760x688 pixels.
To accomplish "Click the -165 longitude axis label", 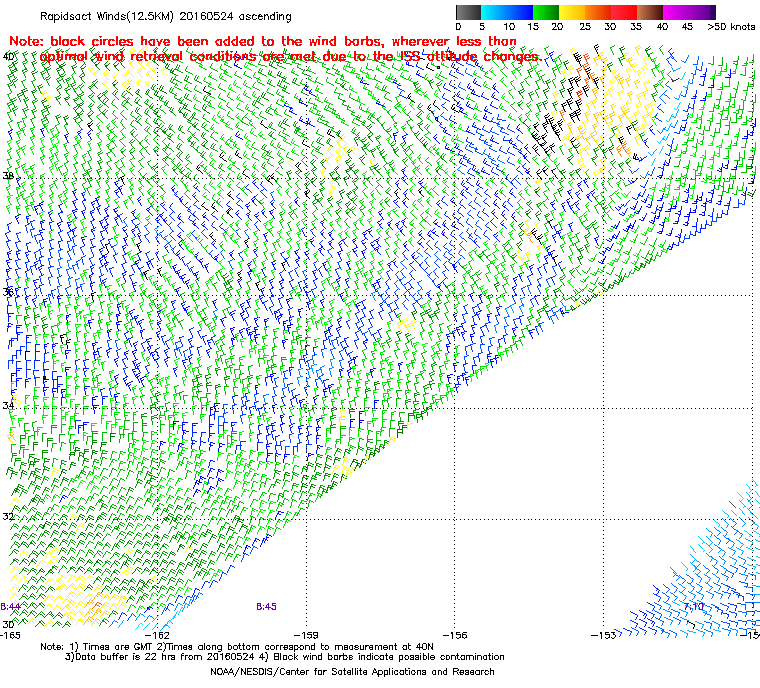I will [10, 635].
